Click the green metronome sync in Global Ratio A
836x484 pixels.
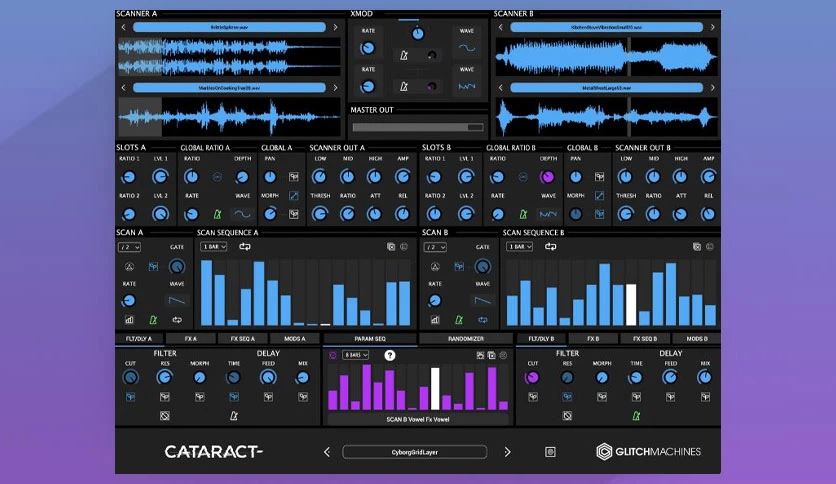217,214
